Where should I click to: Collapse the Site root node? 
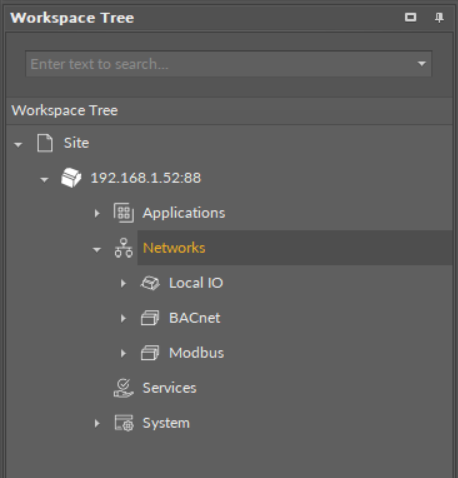pos(18,145)
